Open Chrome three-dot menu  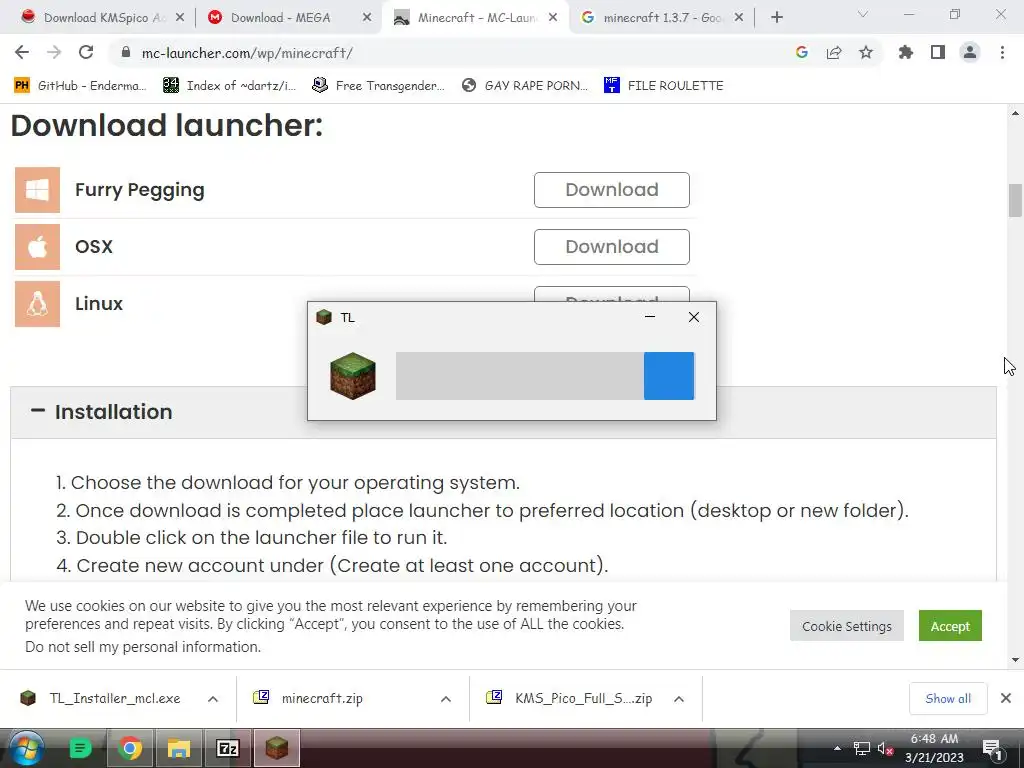point(1002,53)
